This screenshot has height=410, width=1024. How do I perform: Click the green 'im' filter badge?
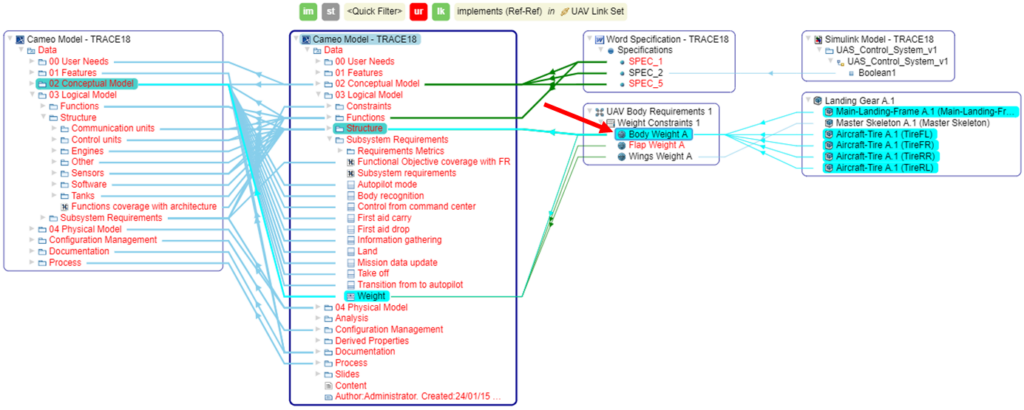[x=309, y=11]
